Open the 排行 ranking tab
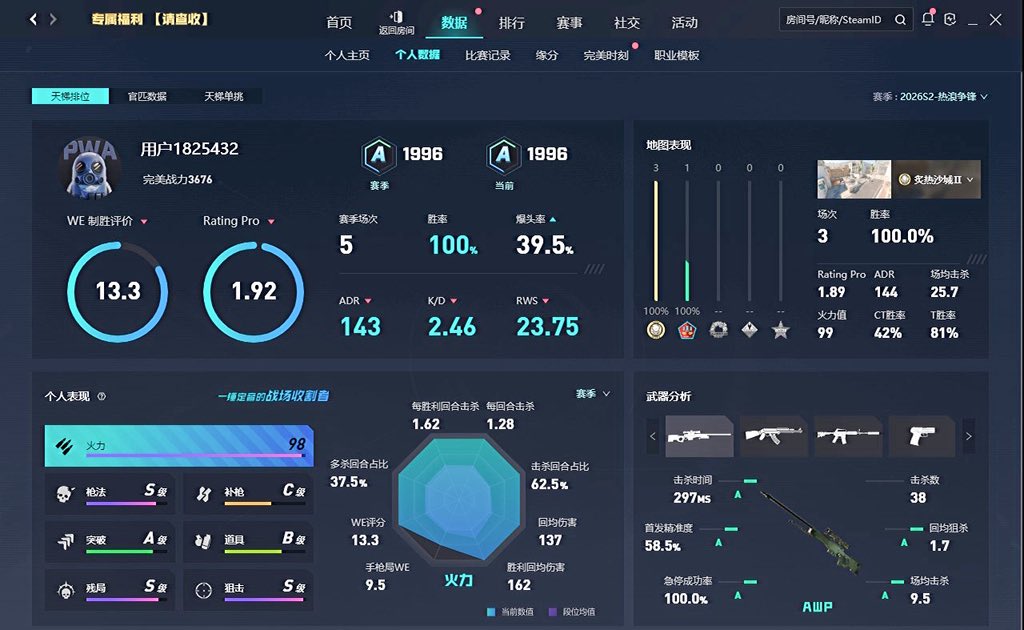This screenshot has width=1024, height=630. [511, 23]
